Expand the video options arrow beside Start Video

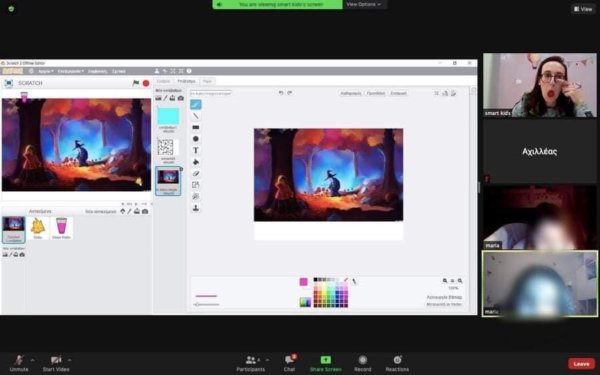[x=69, y=360]
